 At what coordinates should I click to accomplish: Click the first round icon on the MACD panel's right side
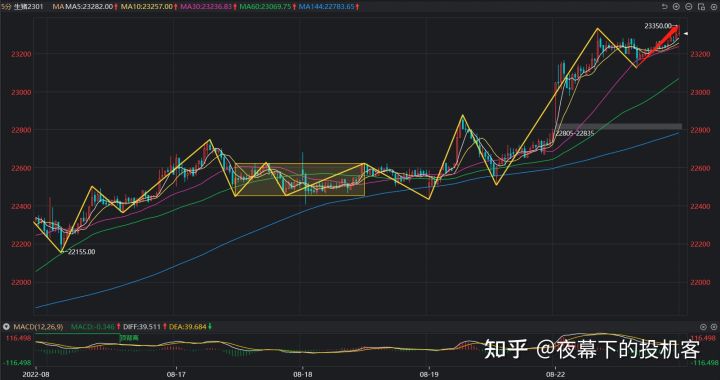[703, 327]
